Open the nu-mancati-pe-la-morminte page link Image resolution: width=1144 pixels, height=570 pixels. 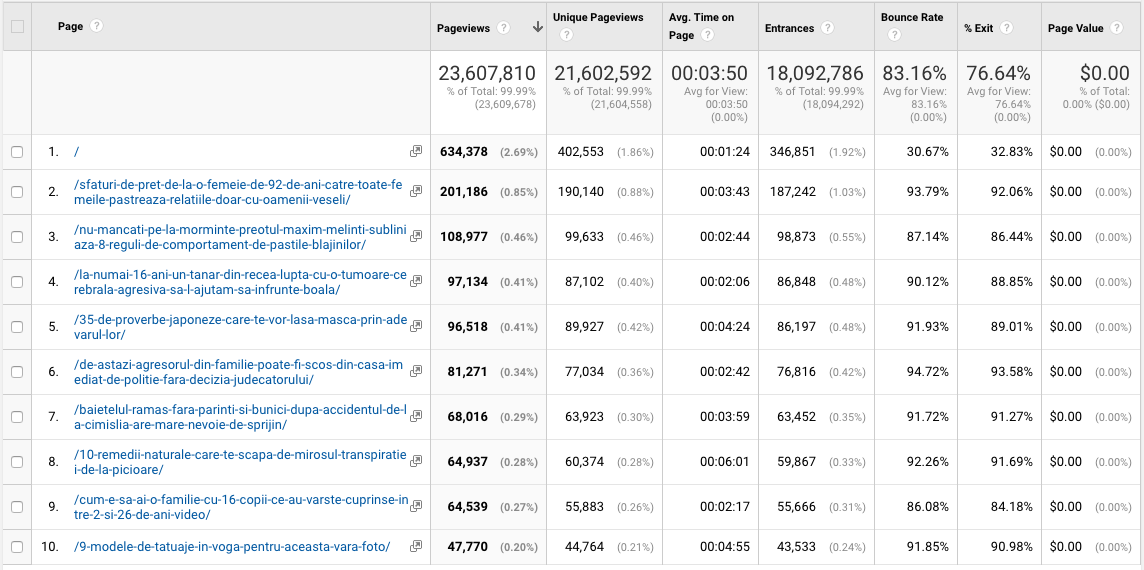coord(240,237)
